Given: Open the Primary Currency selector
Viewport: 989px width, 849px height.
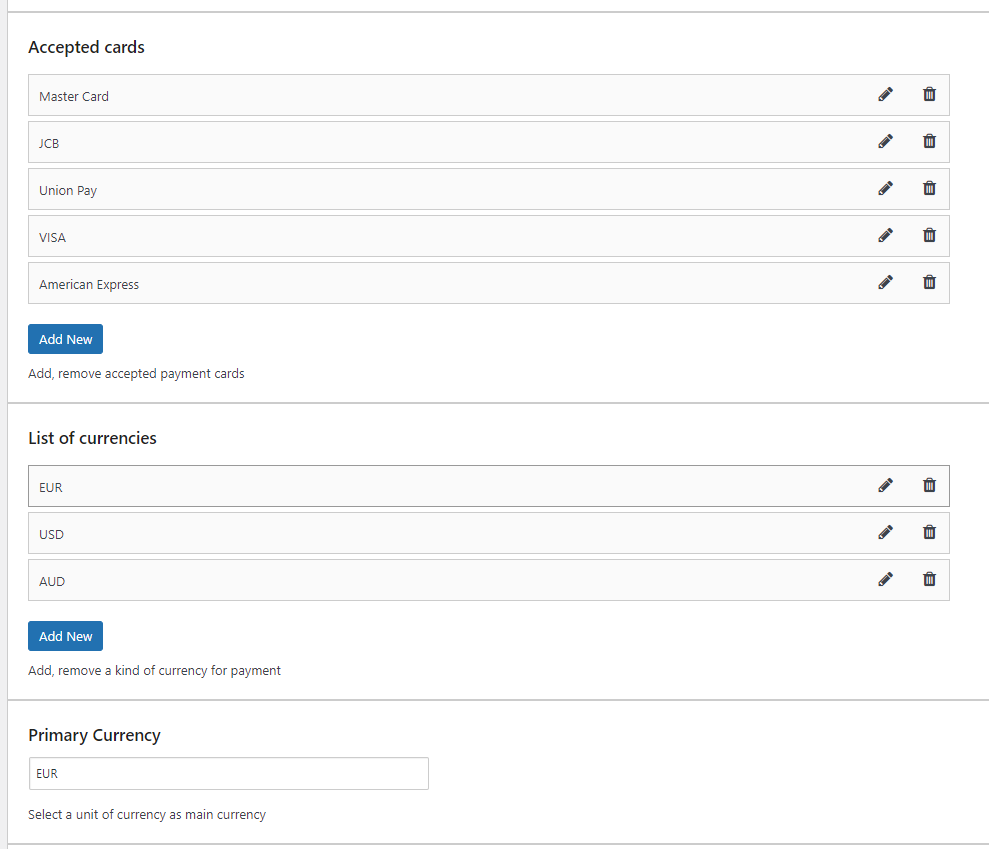Looking at the screenshot, I should pyautogui.click(x=228, y=773).
